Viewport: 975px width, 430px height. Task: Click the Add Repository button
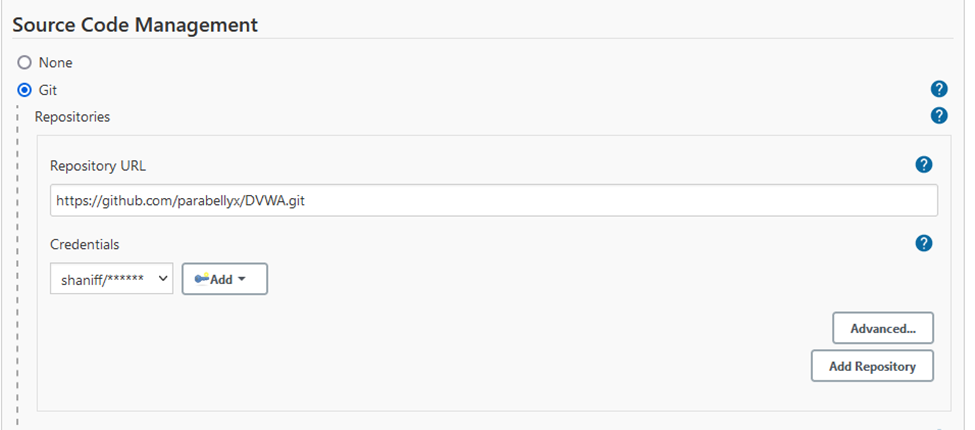point(872,366)
